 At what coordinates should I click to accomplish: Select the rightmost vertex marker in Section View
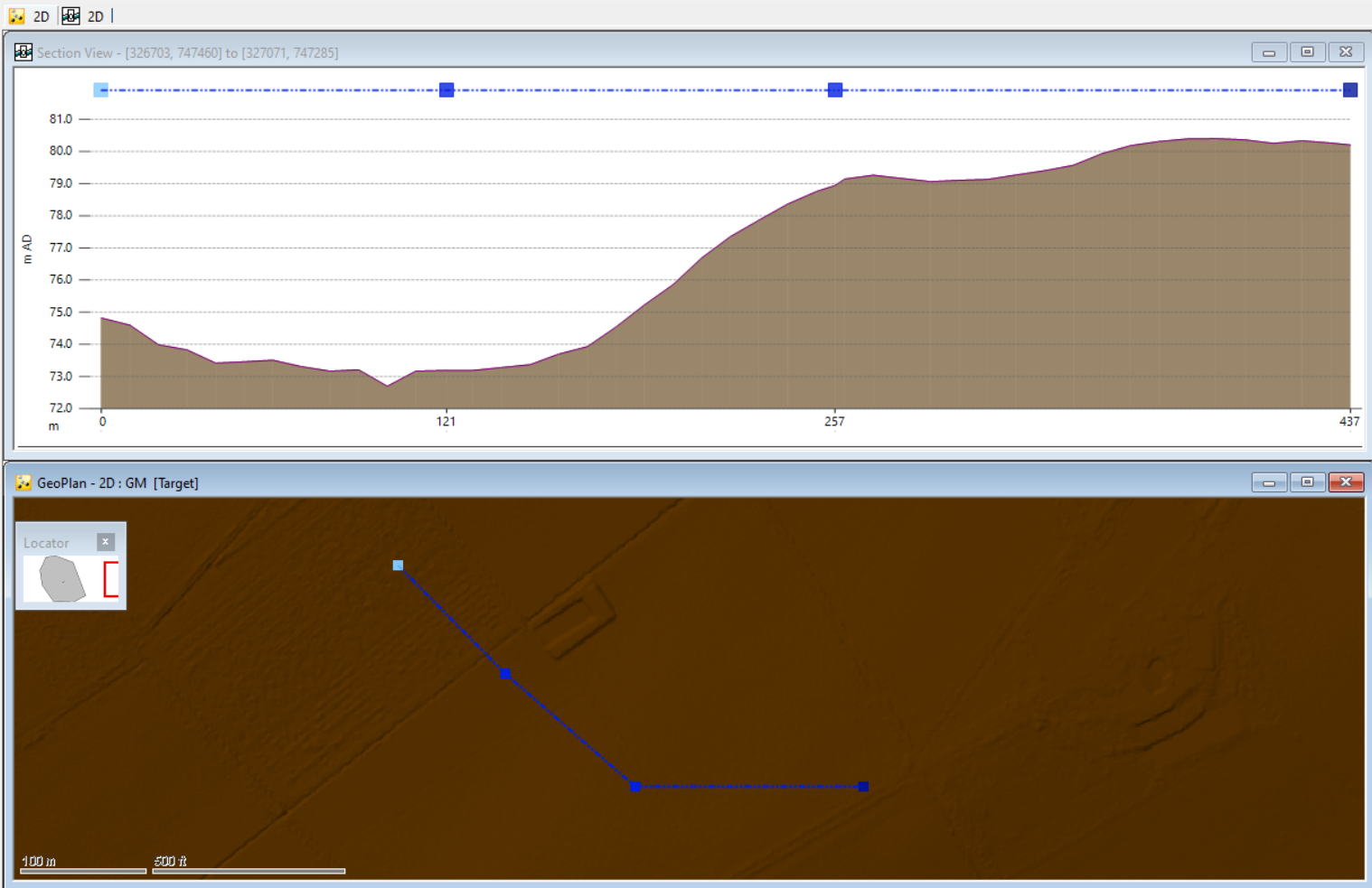click(1349, 89)
